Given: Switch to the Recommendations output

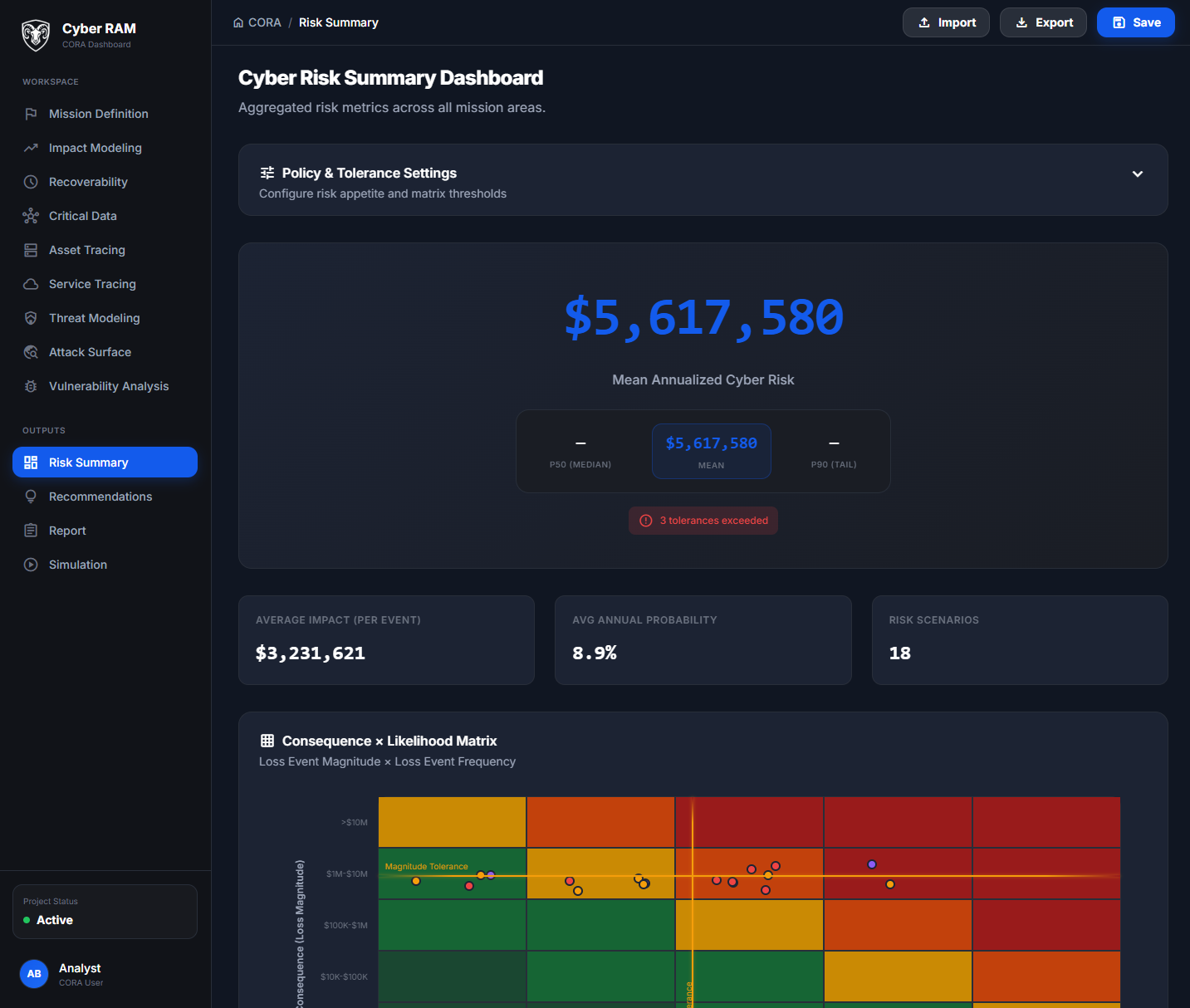Looking at the screenshot, I should 100,497.
